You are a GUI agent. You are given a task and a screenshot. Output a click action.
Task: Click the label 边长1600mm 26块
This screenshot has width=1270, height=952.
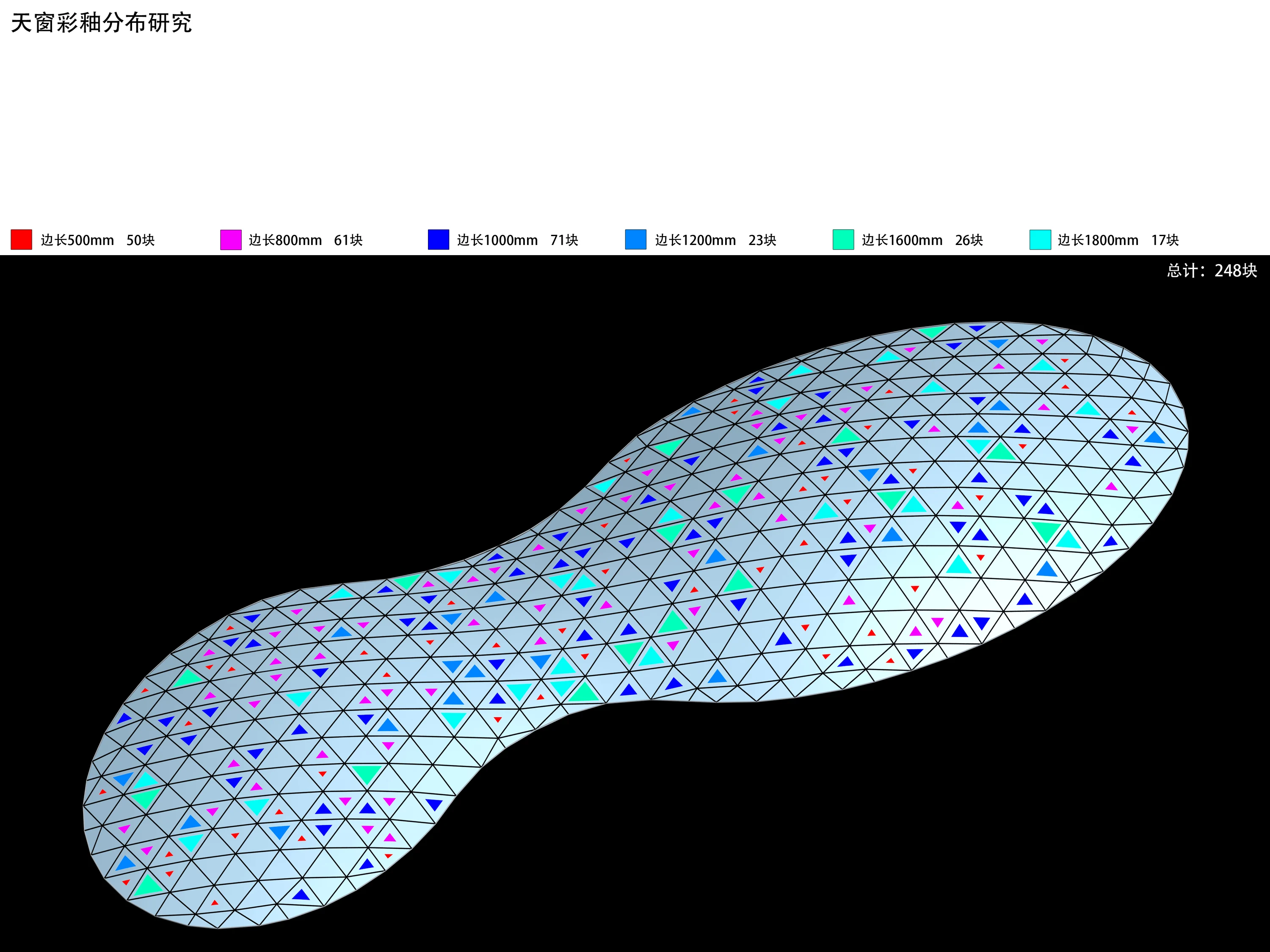tap(922, 240)
